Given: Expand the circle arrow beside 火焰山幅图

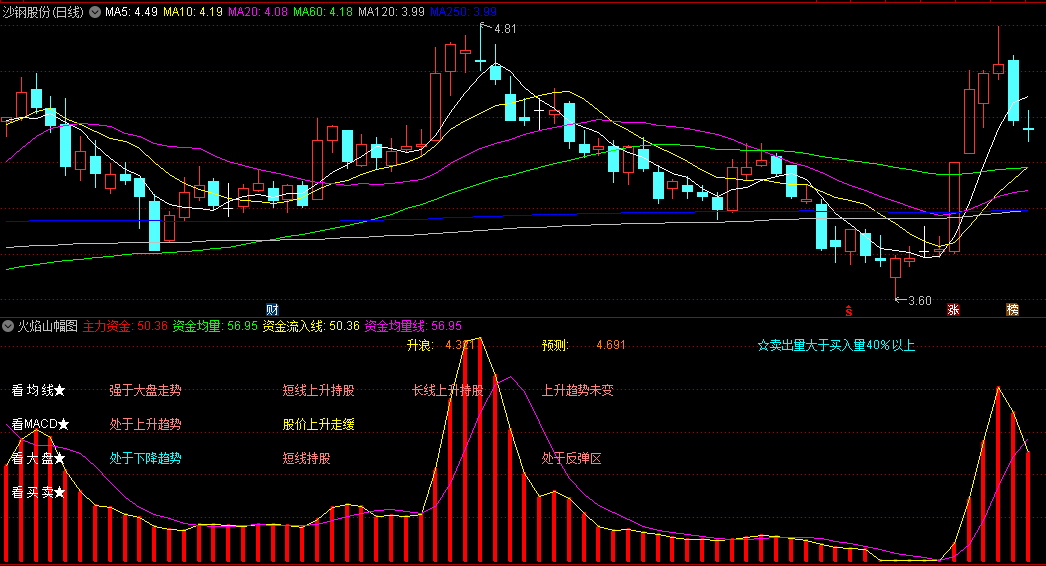Looking at the screenshot, I should pyautogui.click(x=8, y=326).
